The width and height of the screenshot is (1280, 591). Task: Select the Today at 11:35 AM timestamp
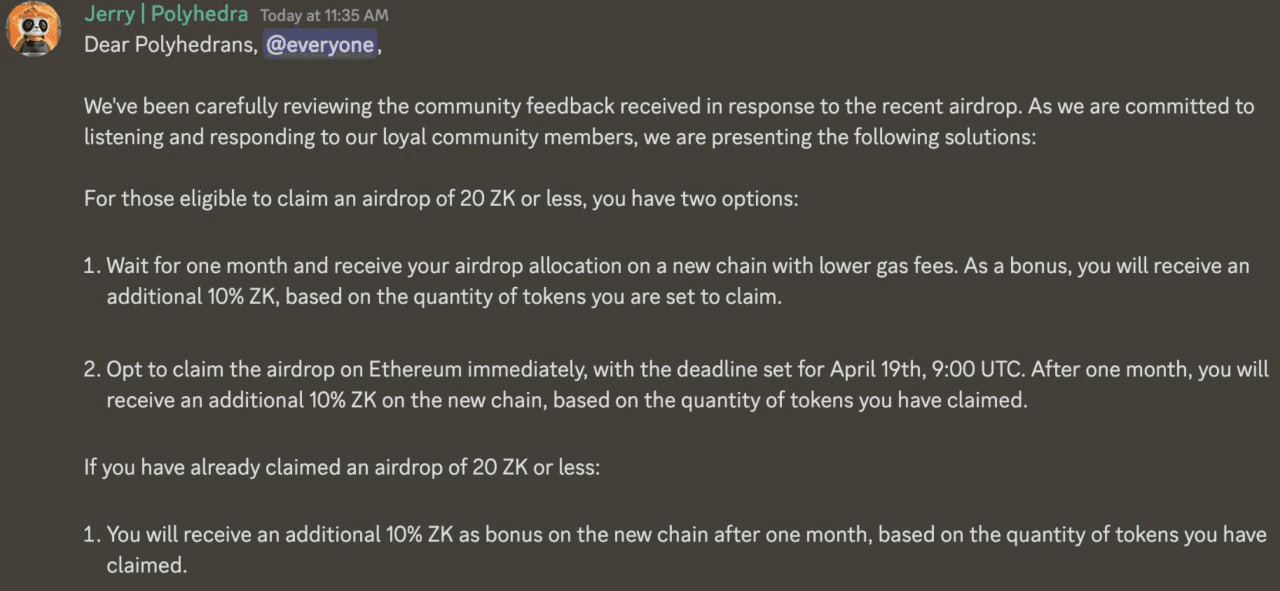(324, 15)
